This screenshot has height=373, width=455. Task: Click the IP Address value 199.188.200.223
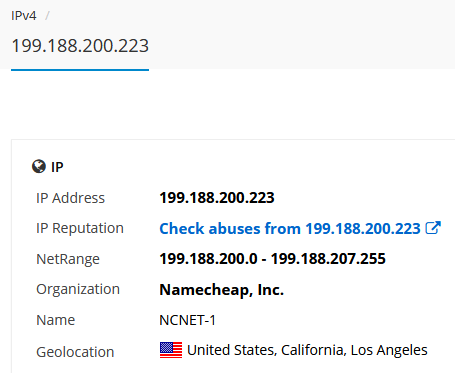coord(217,198)
